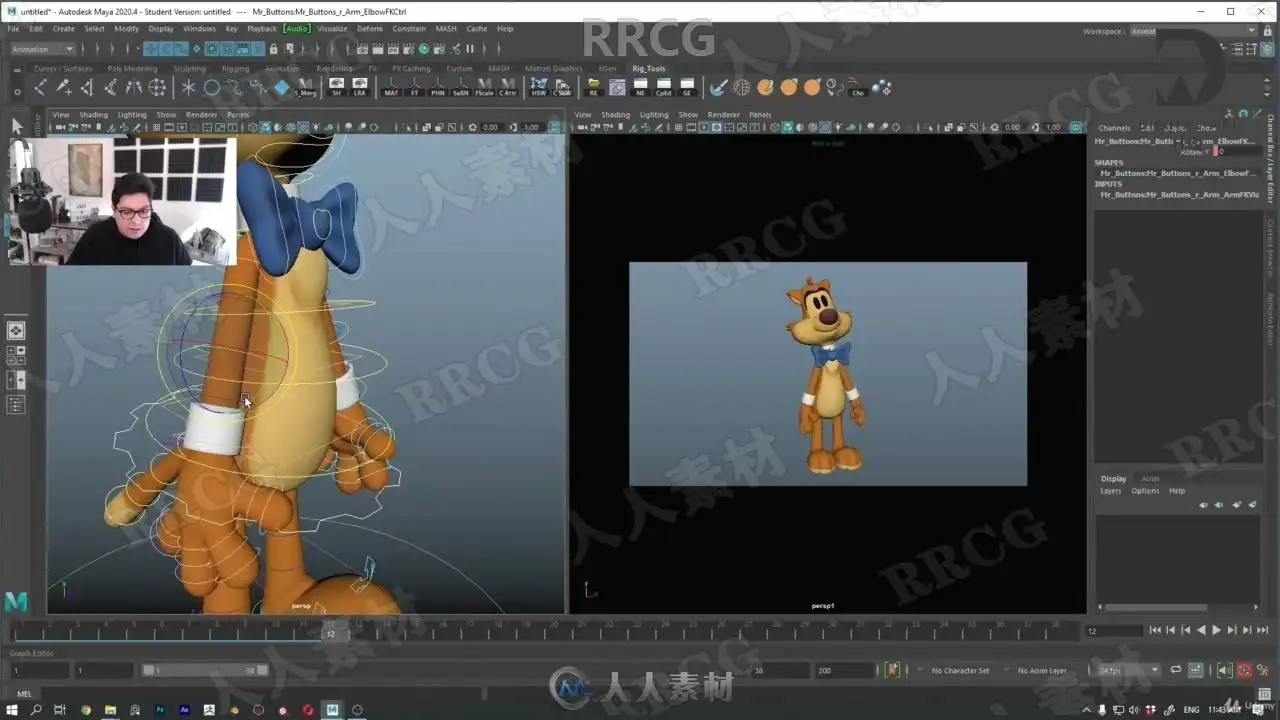This screenshot has height=720, width=1280.
Task: Click the HSW shelf icon
Action: point(539,87)
